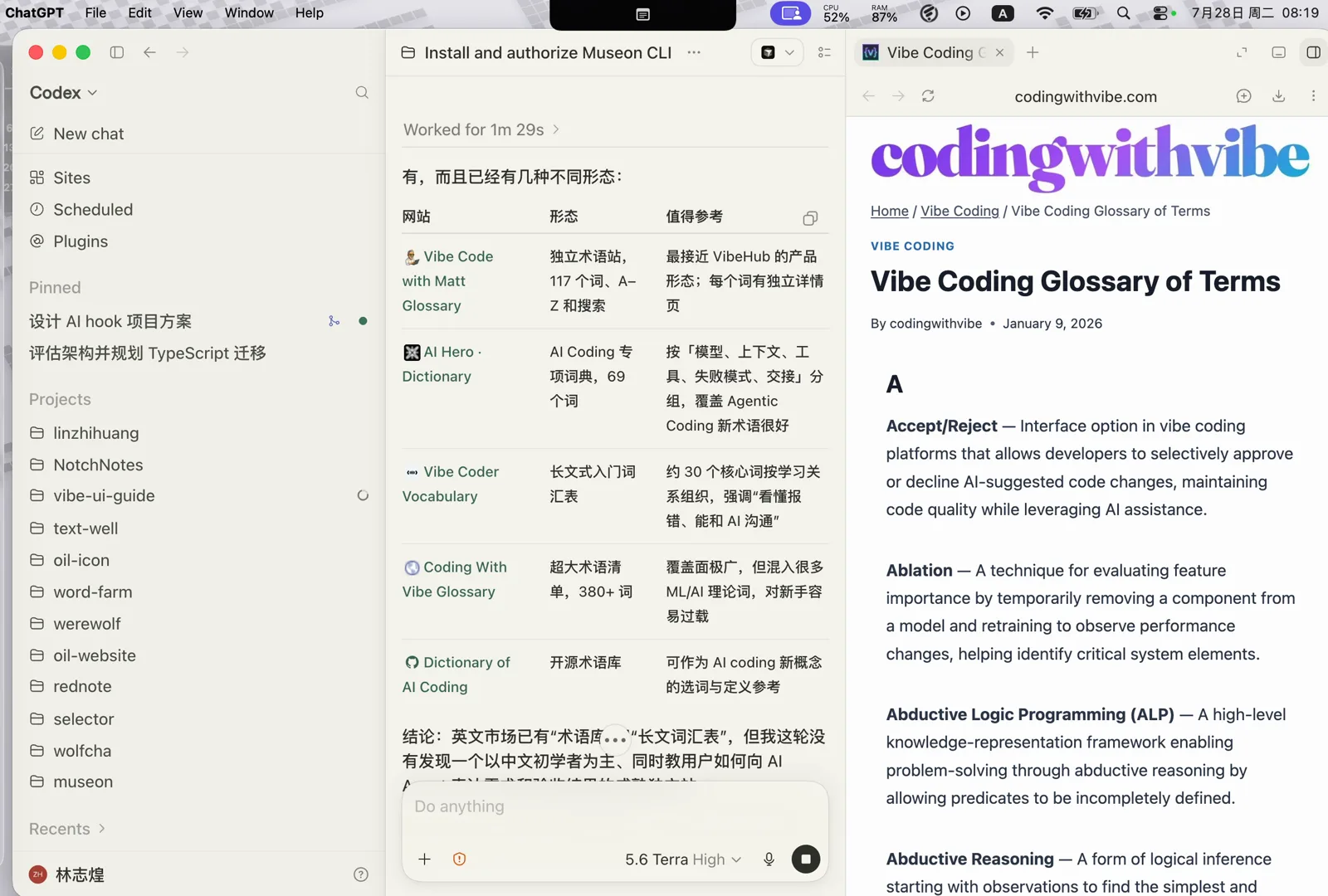Click the add-to-chat plus circle icon in browser

tap(1243, 96)
